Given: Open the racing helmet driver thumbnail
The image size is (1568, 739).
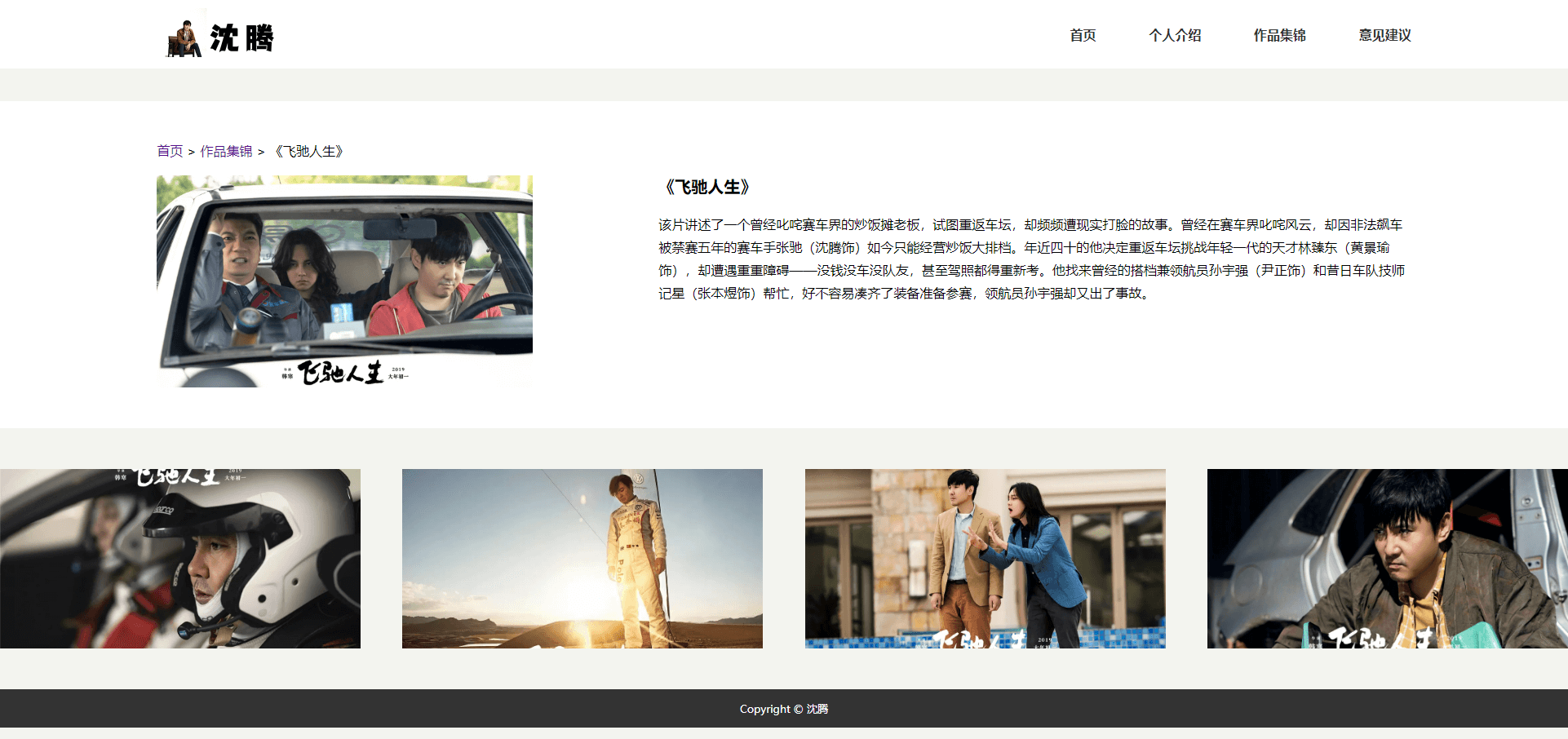Looking at the screenshot, I should (x=180, y=559).
